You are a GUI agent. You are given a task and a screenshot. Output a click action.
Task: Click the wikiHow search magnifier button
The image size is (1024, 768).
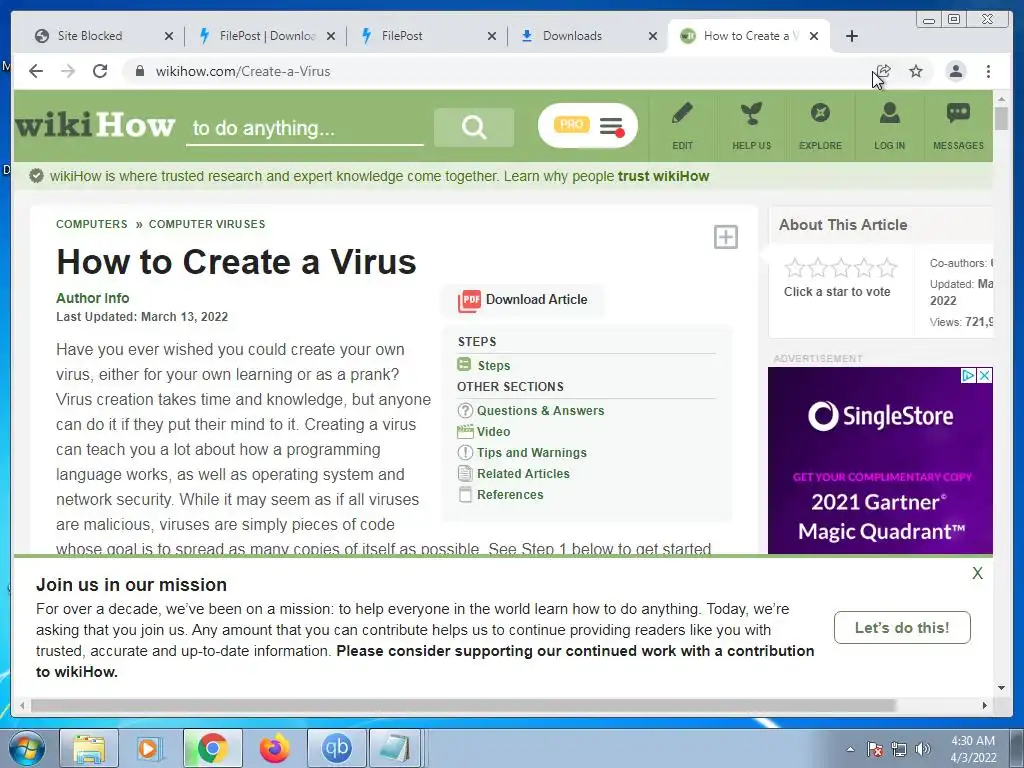click(473, 127)
